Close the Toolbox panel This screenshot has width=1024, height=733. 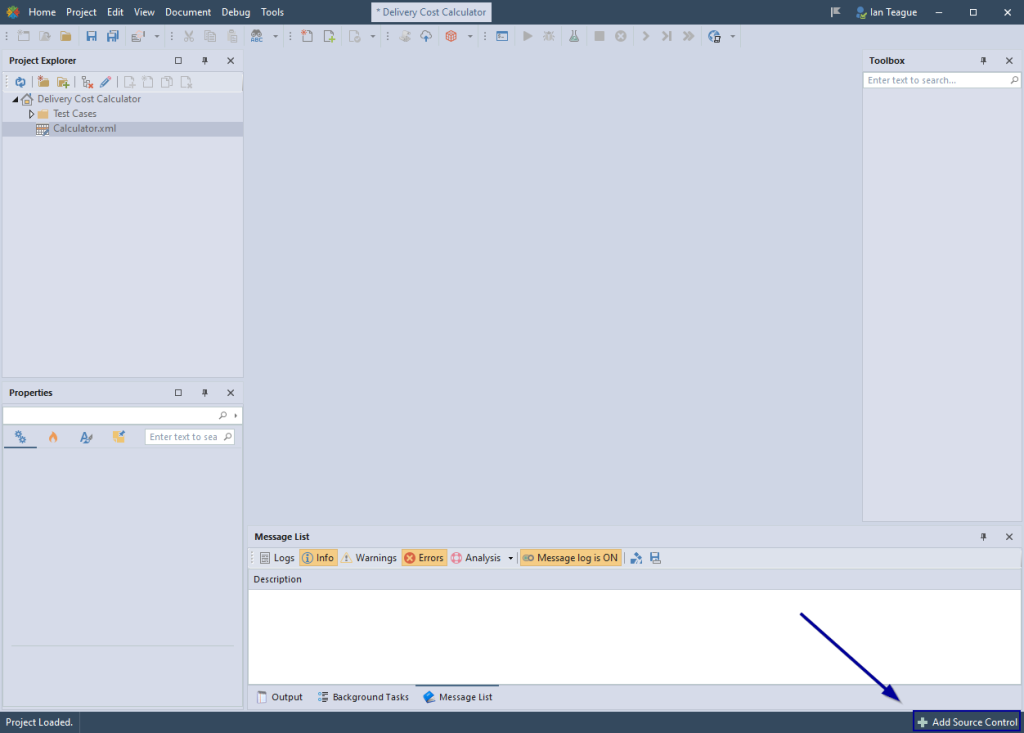point(1009,61)
